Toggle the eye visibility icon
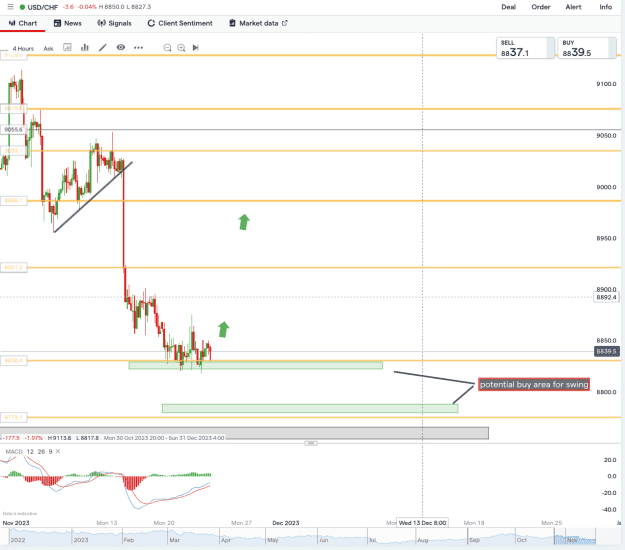Image resolution: width=625 pixels, height=550 pixels. pos(121,47)
